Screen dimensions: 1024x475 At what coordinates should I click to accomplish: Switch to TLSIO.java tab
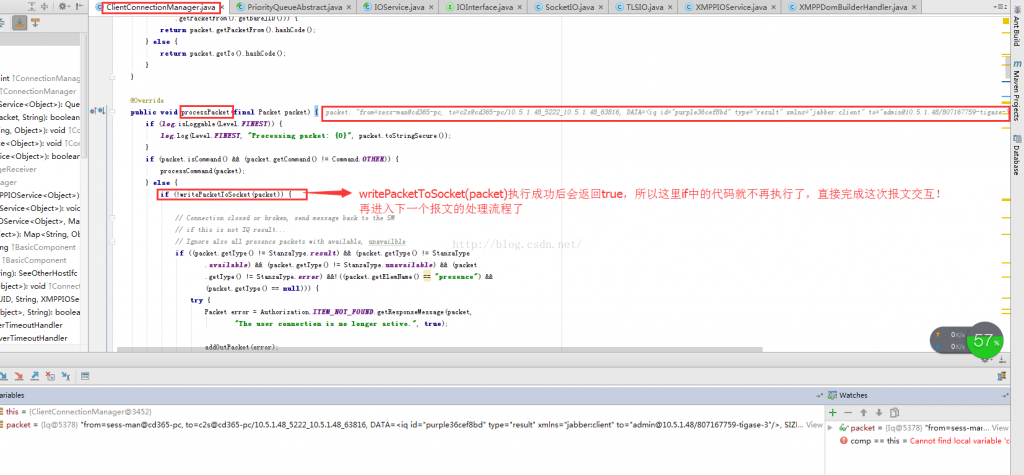pos(645,7)
